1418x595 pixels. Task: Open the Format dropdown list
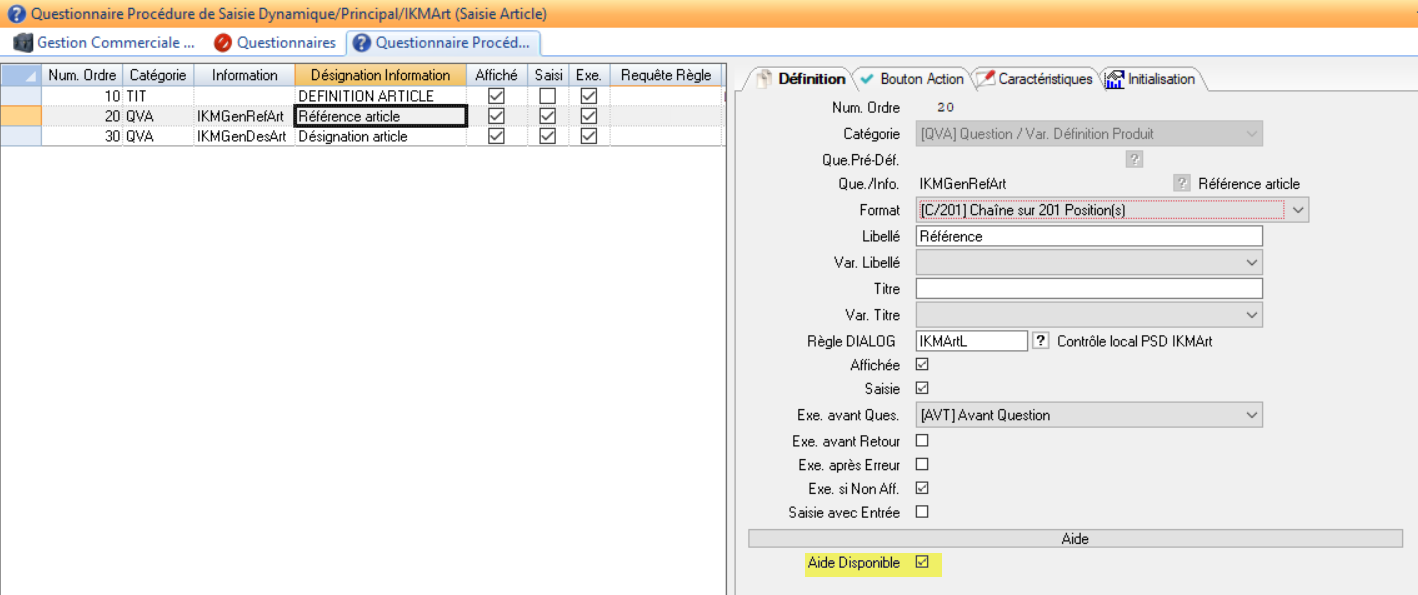coord(1297,210)
